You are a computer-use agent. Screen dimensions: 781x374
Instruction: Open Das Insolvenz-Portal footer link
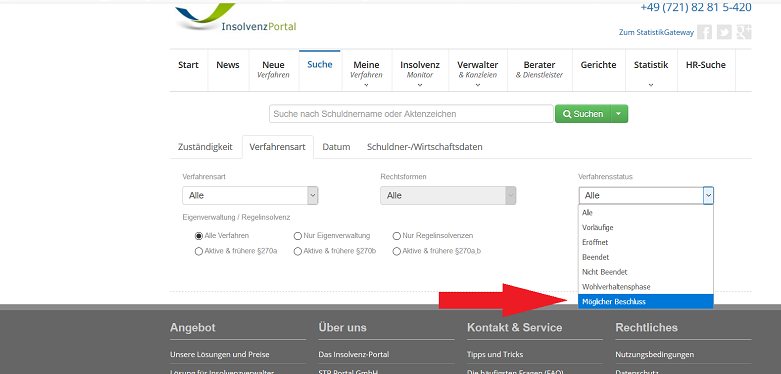point(354,355)
